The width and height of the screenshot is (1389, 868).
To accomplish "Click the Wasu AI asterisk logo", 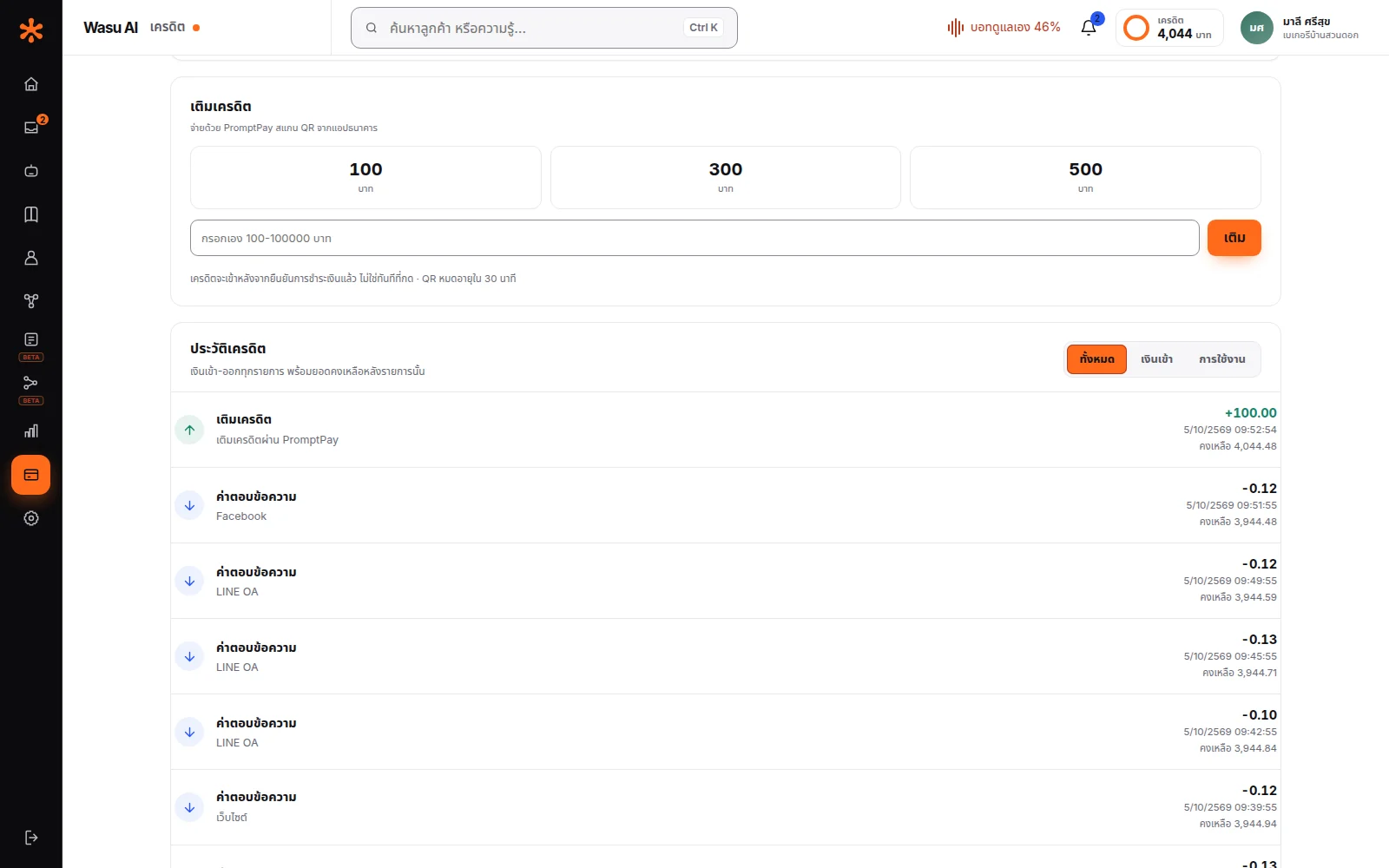I will (31, 30).
